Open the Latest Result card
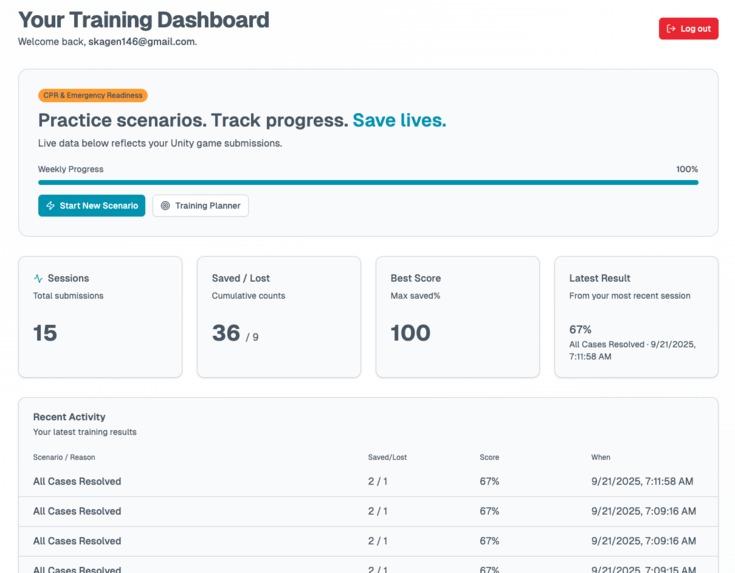 click(x=636, y=317)
